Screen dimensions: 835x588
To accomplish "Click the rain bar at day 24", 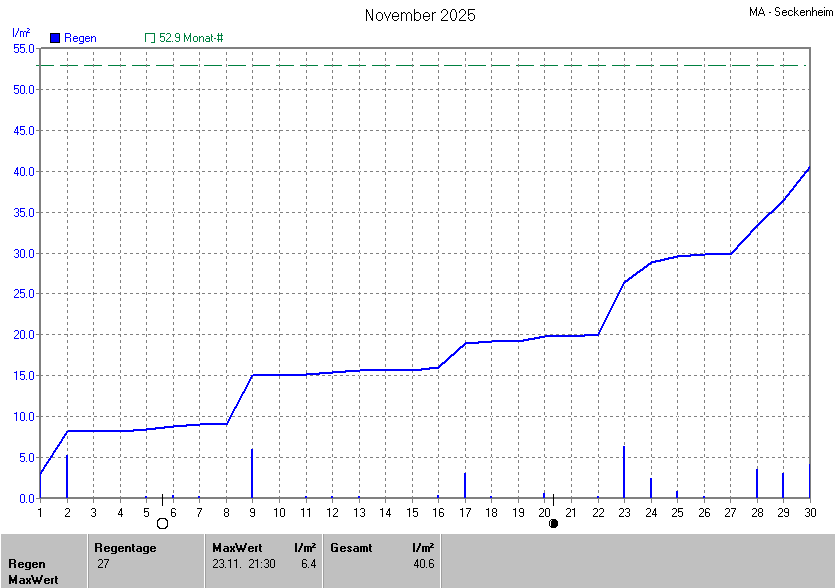I will pyautogui.click(x=650, y=488).
